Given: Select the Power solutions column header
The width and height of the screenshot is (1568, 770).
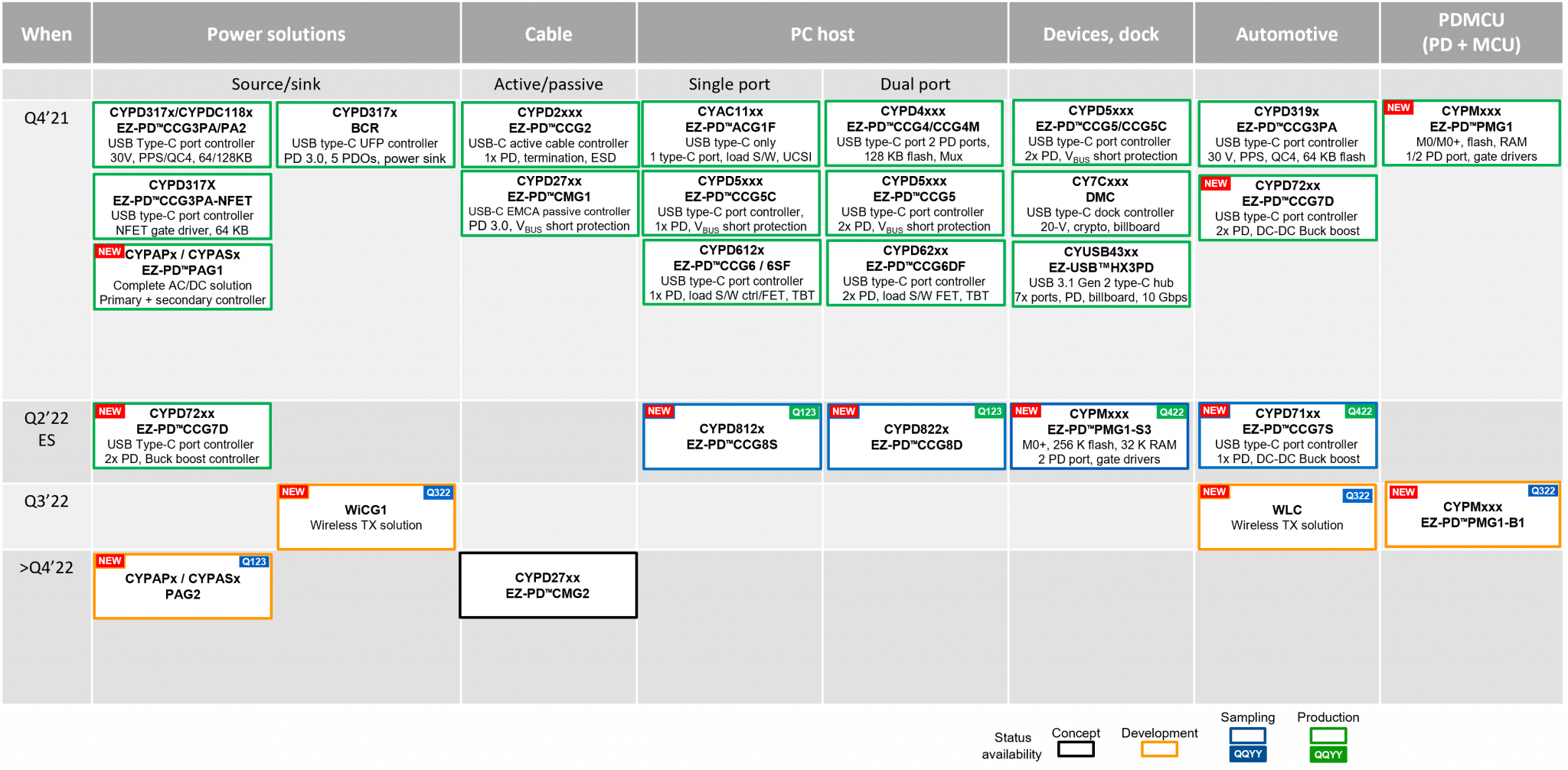Looking at the screenshot, I should (x=276, y=34).
